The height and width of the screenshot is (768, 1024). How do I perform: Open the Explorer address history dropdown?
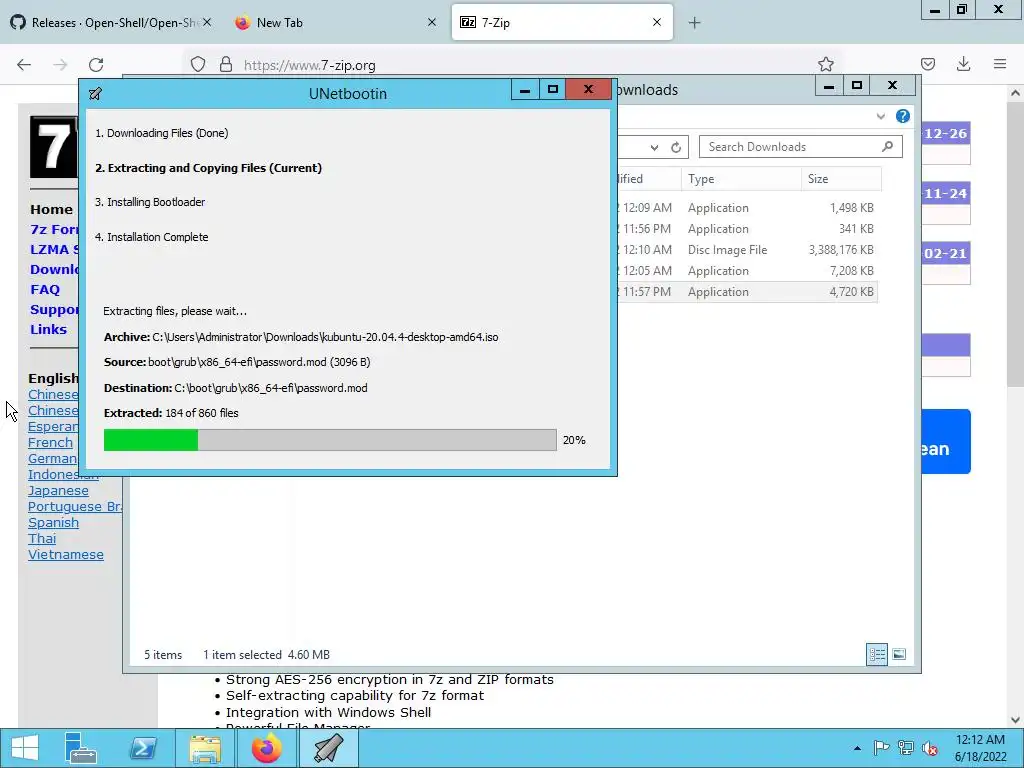click(654, 148)
